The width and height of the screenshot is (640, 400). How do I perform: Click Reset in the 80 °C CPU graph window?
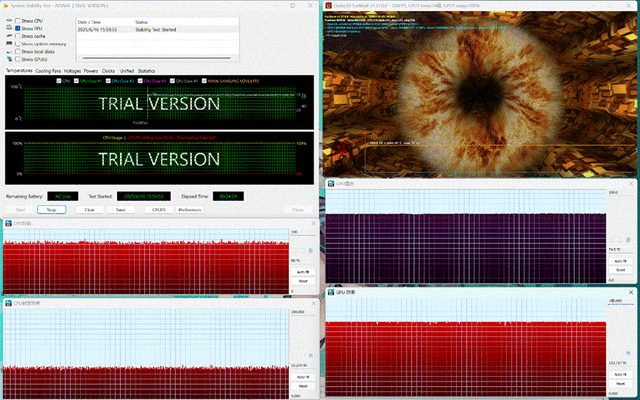(x=303, y=281)
